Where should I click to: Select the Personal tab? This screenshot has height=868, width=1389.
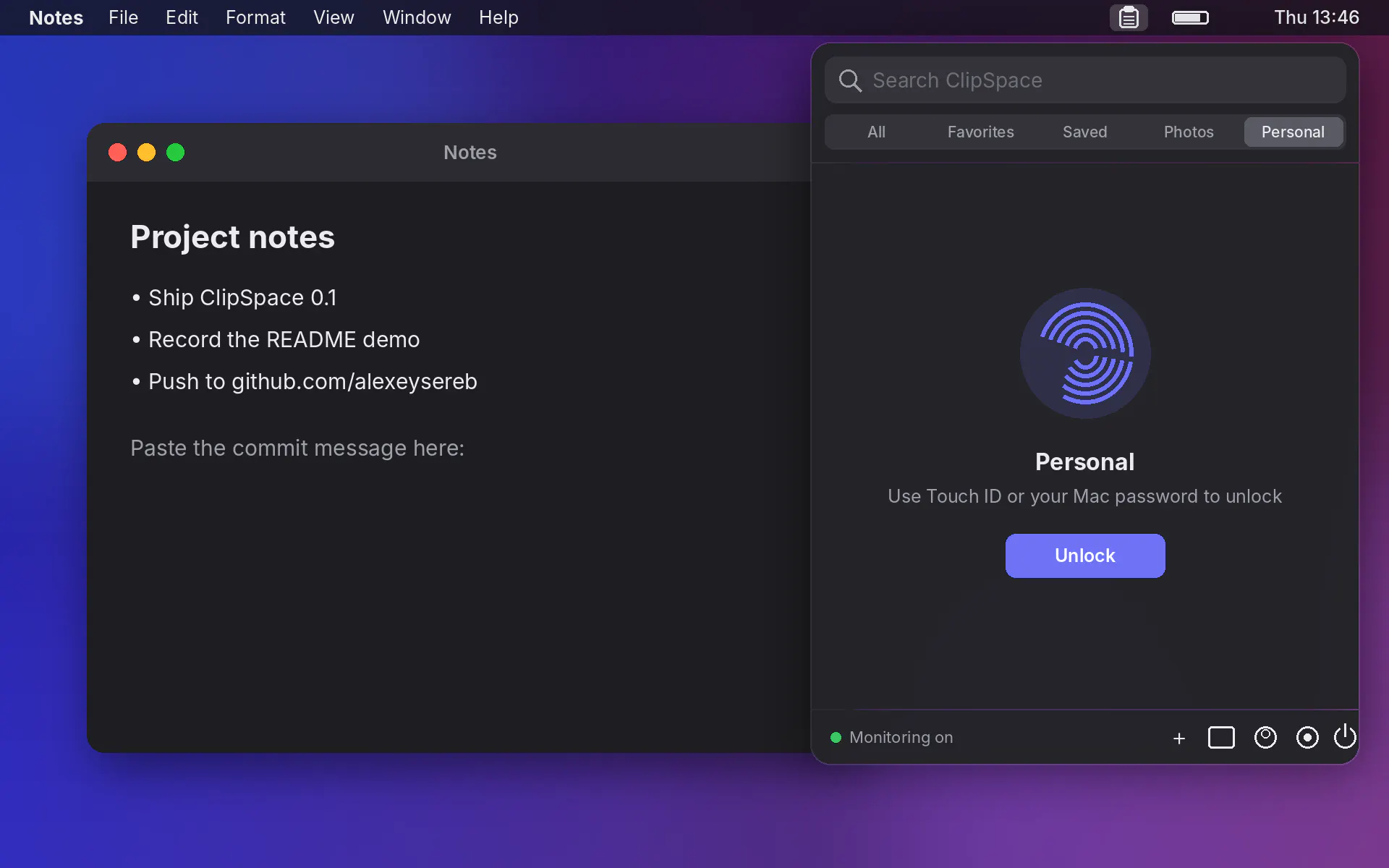point(1293,132)
